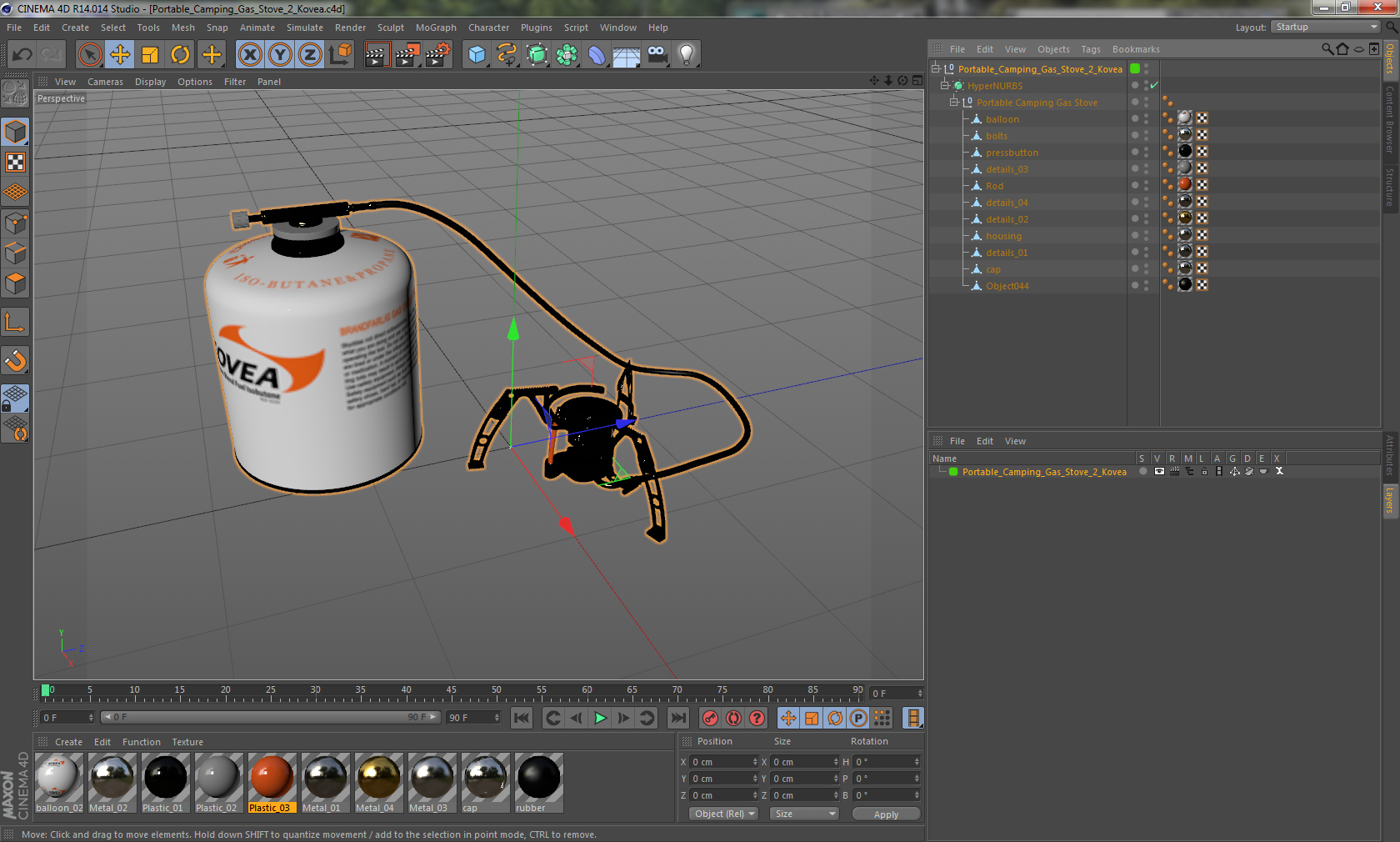The image size is (1400, 842).
Task: Render to Picture Viewer
Action: coord(407,55)
